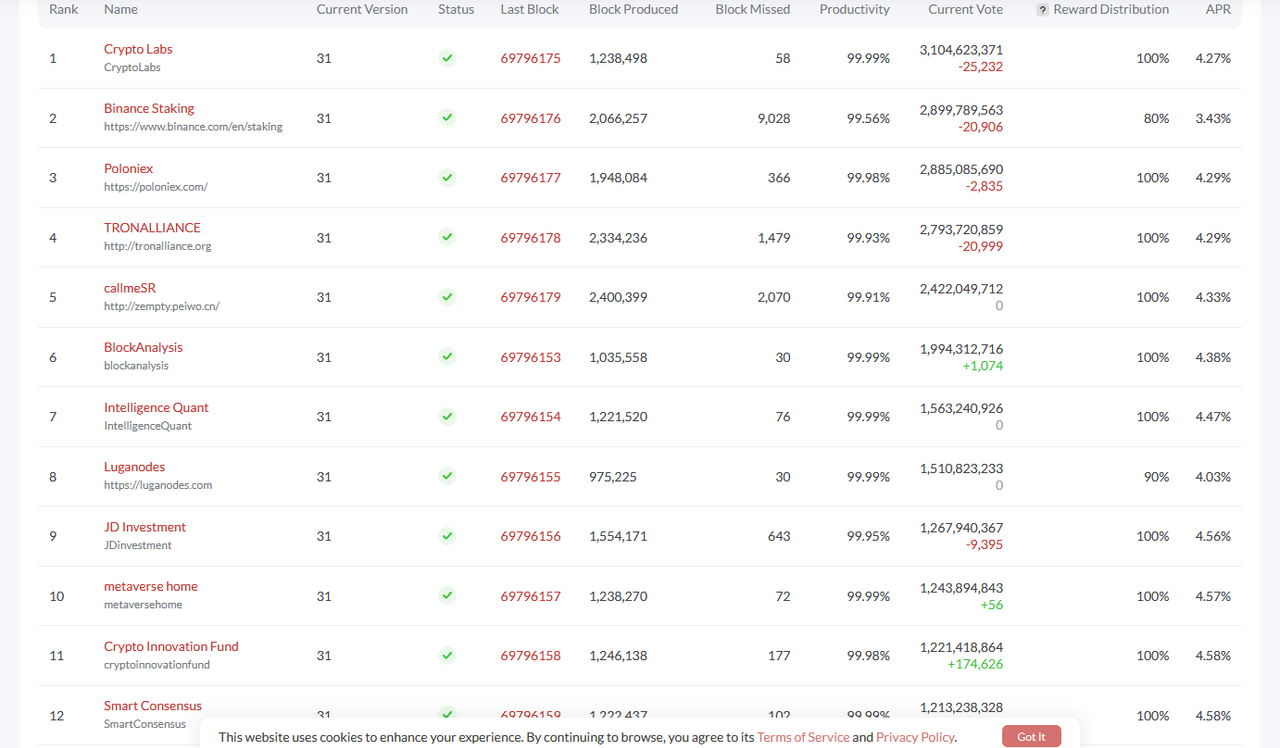Open the Crypto Innovation Fund link

[x=171, y=646]
